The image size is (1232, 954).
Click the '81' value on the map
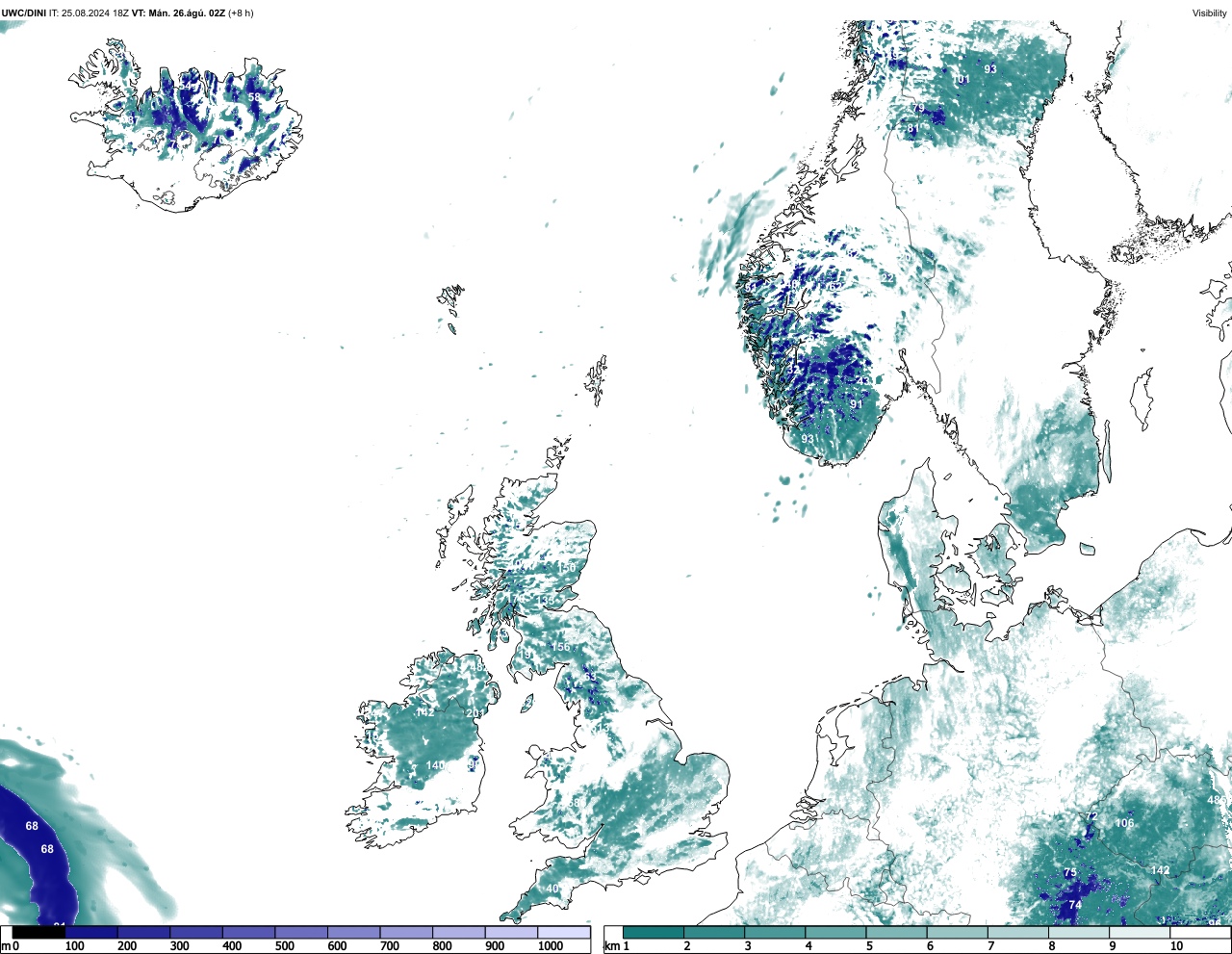[913, 129]
